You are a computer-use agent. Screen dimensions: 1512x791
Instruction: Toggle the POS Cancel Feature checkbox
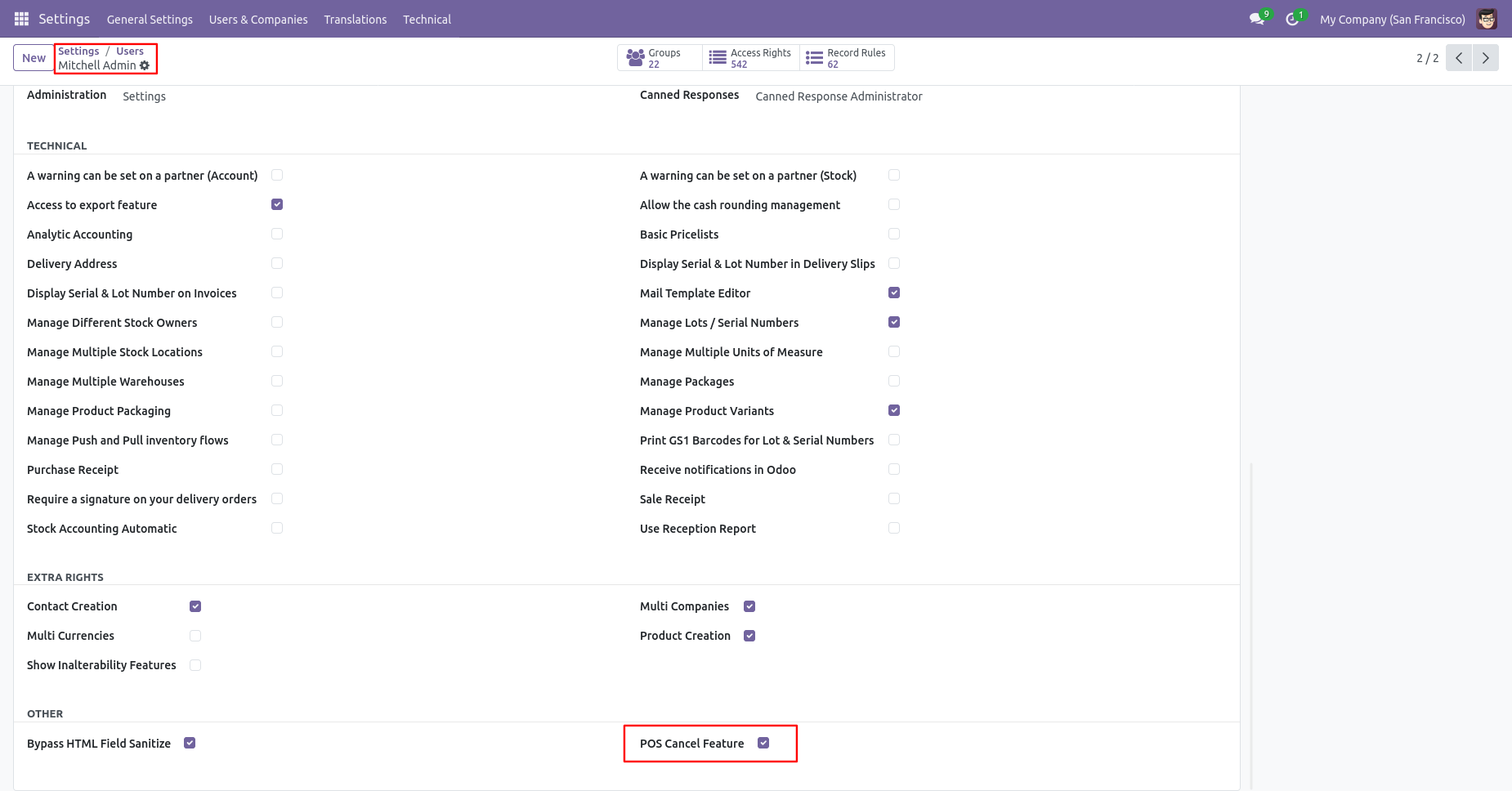[x=763, y=743]
